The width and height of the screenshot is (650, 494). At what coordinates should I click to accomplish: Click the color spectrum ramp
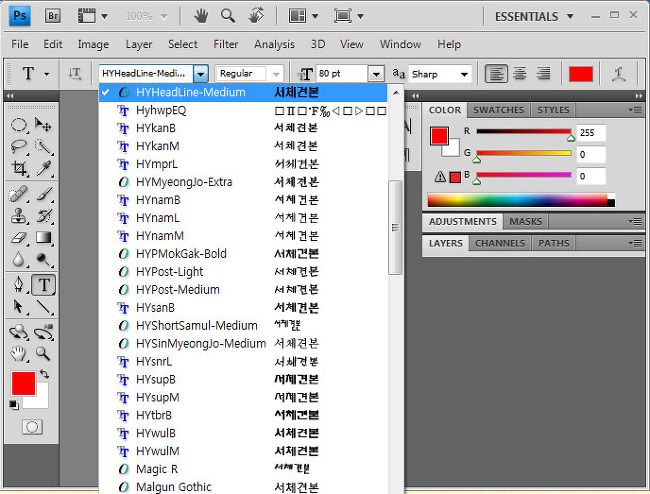[521, 200]
